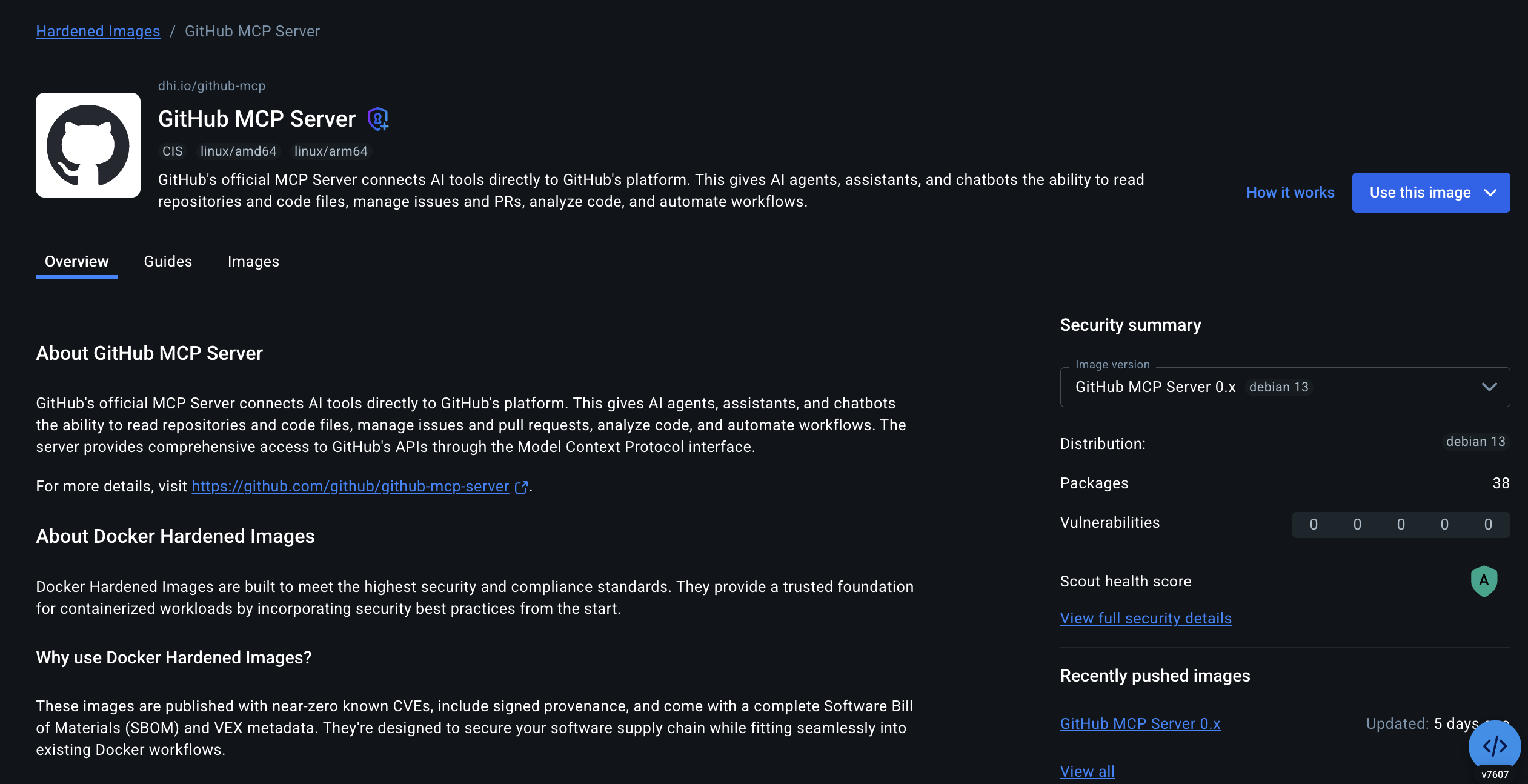1528x784 pixels.
Task: Open GitHub MCP Server 0.x recent image
Action: tap(1140, 724)
